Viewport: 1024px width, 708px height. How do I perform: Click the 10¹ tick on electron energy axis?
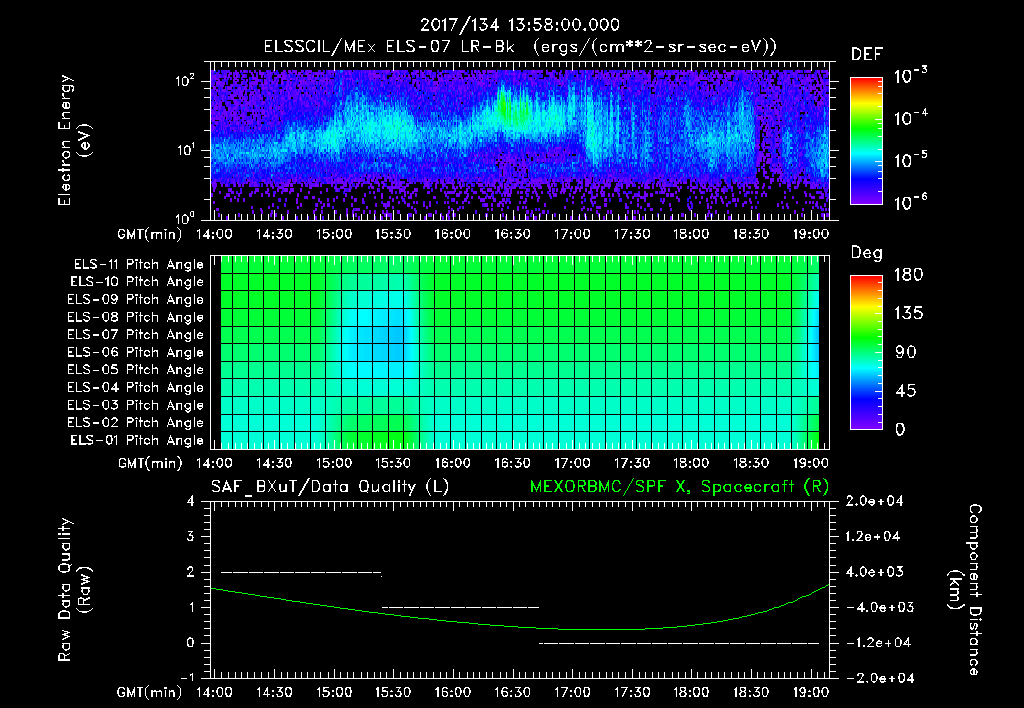185,150
